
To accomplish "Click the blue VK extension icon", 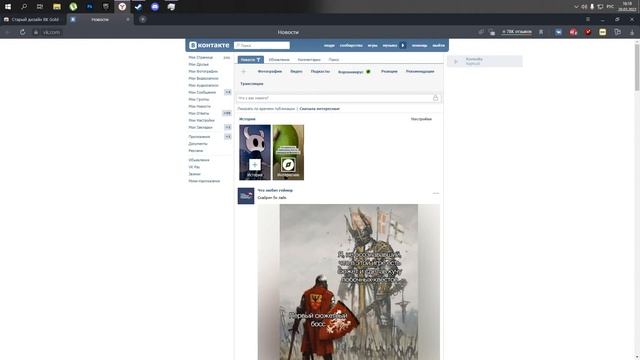I will (558, 32).
